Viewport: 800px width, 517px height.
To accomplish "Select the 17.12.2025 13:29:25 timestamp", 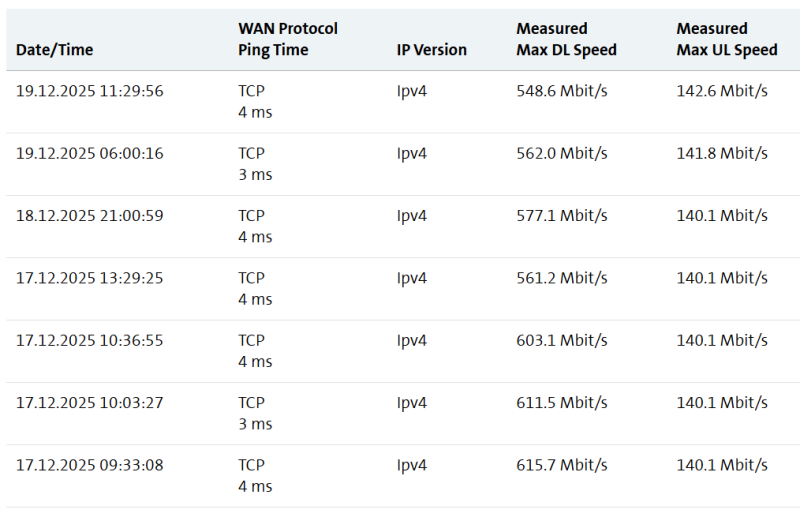I will pos(90,278).
